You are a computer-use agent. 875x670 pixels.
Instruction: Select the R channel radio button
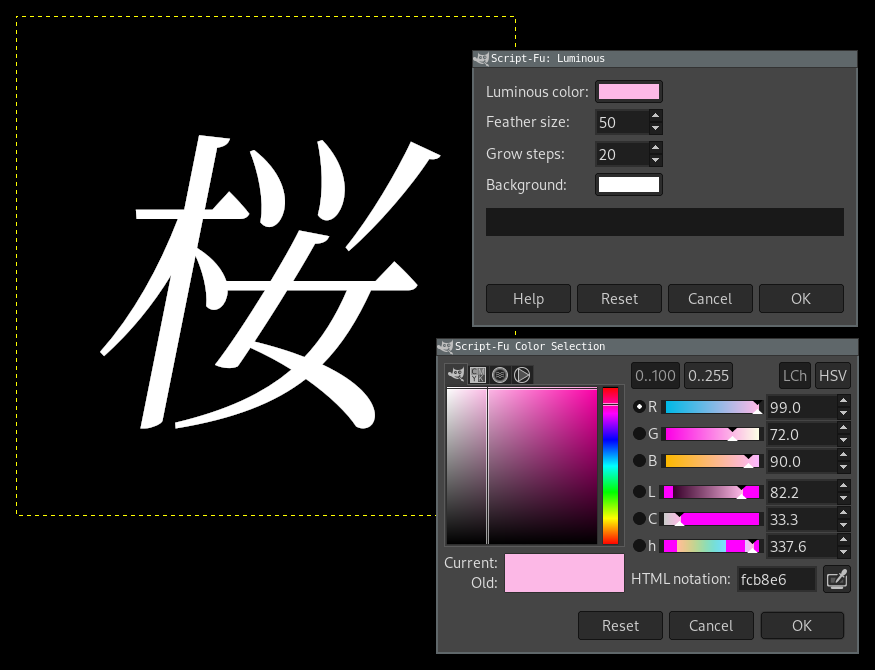(640, 407)
